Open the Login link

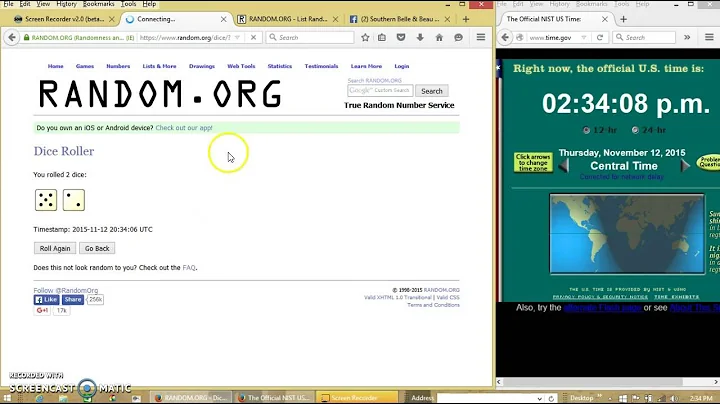coord(401,66)
